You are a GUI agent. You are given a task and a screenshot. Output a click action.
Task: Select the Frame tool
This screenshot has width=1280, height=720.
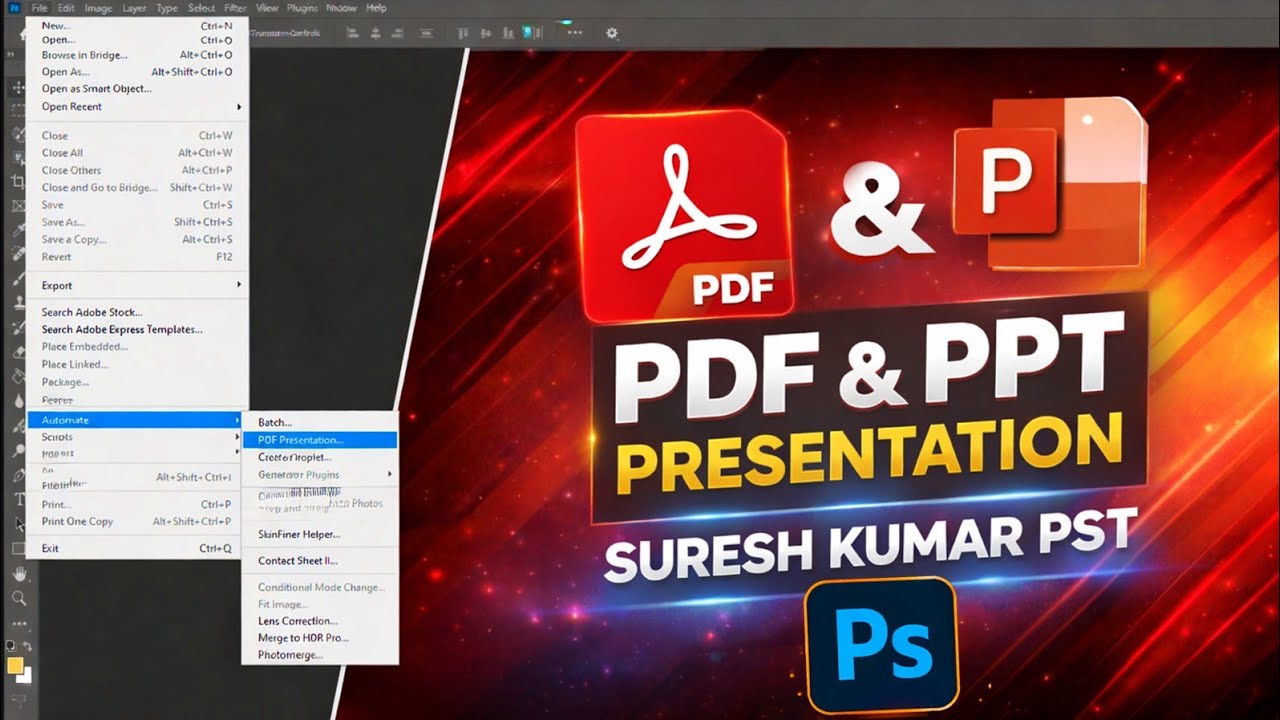coord(18,205)
